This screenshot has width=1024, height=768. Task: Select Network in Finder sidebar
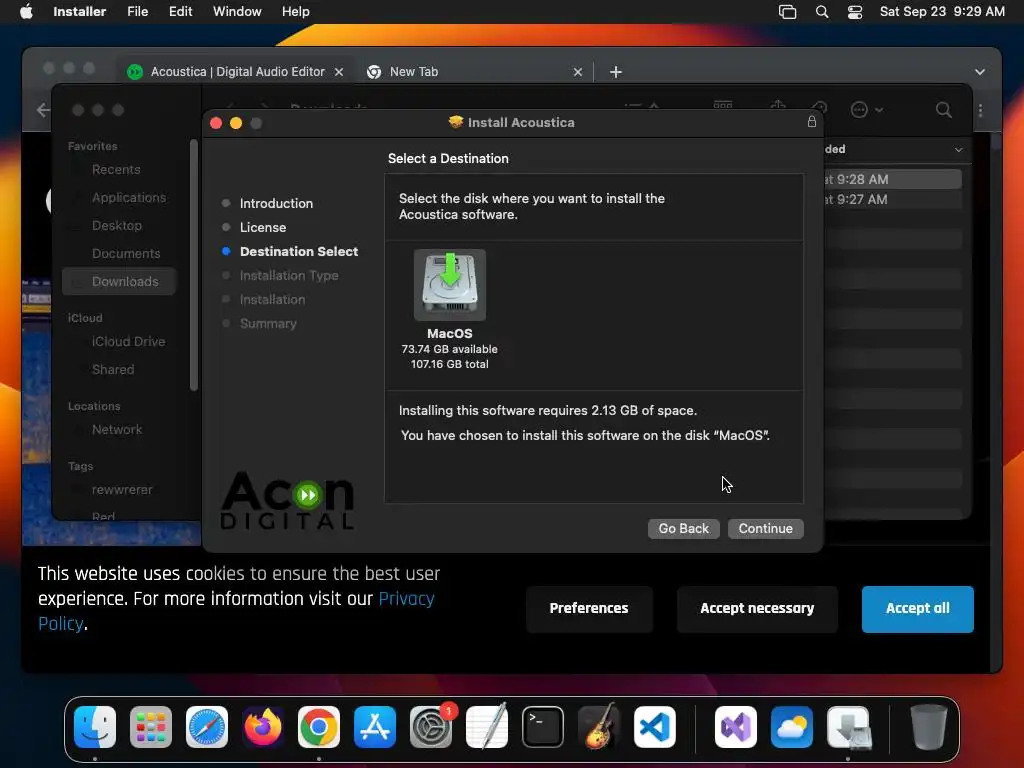coord(117,430)
